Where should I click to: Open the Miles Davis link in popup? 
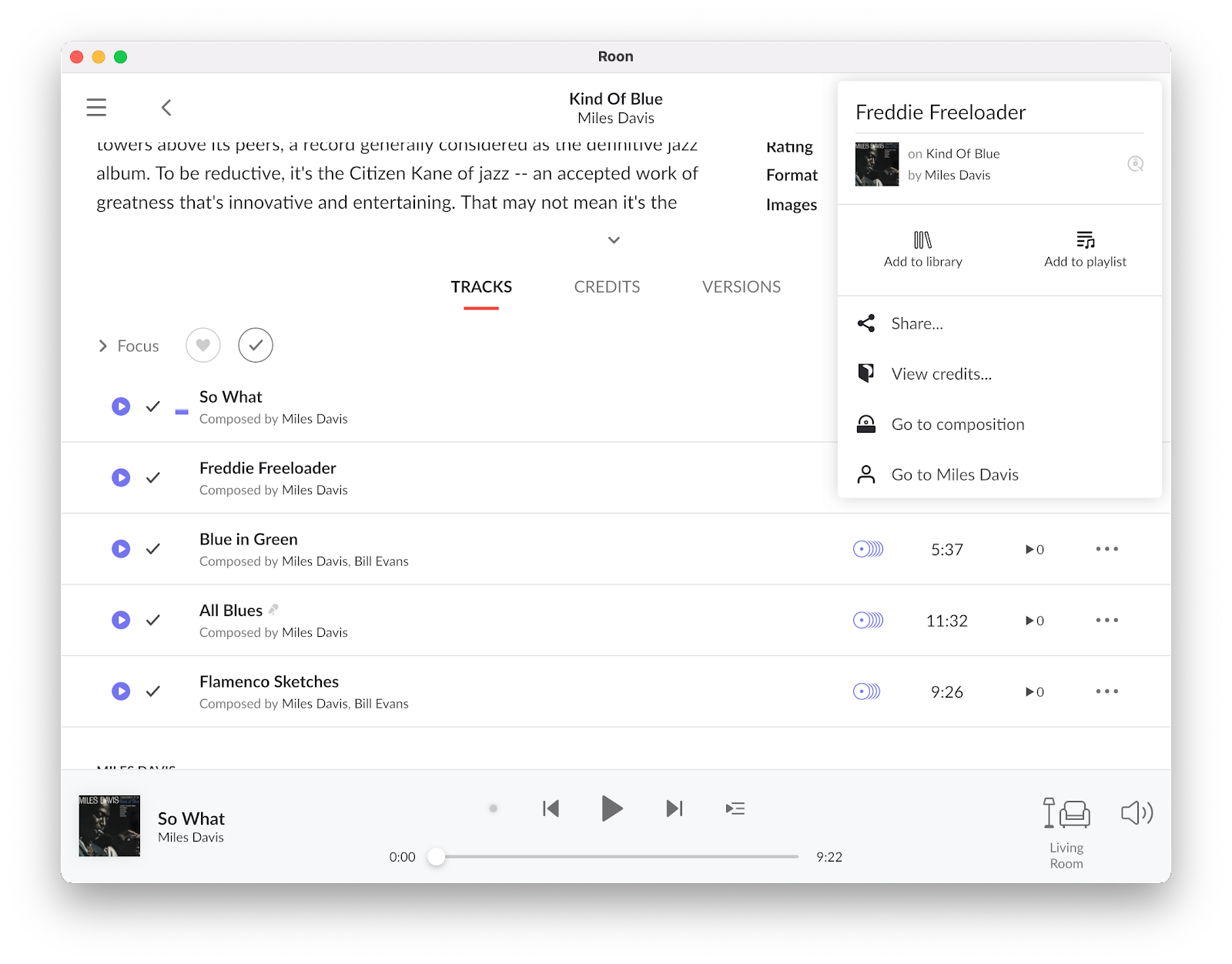(957, 175)
